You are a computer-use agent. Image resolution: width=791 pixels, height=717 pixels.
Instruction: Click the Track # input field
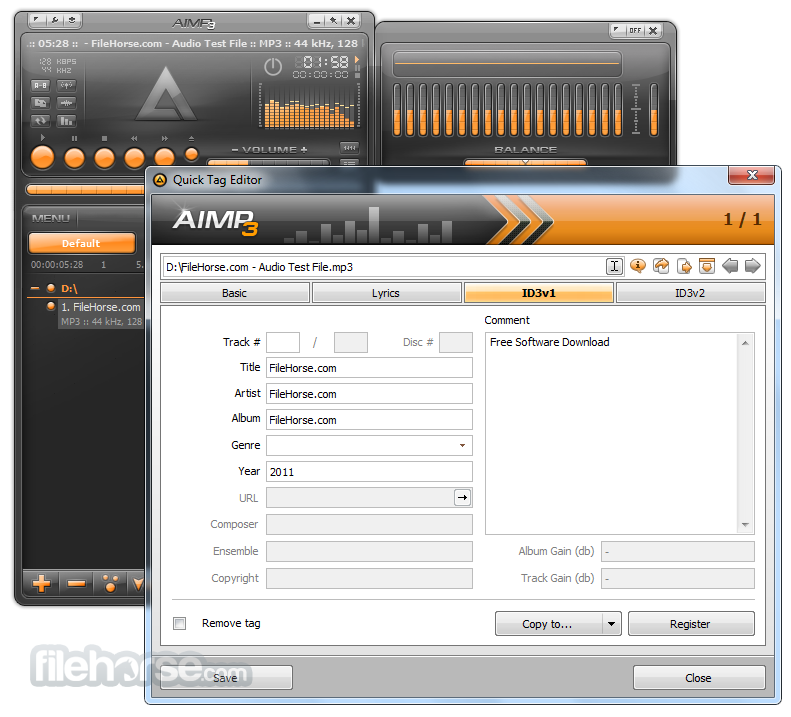[x=283, y=342]
